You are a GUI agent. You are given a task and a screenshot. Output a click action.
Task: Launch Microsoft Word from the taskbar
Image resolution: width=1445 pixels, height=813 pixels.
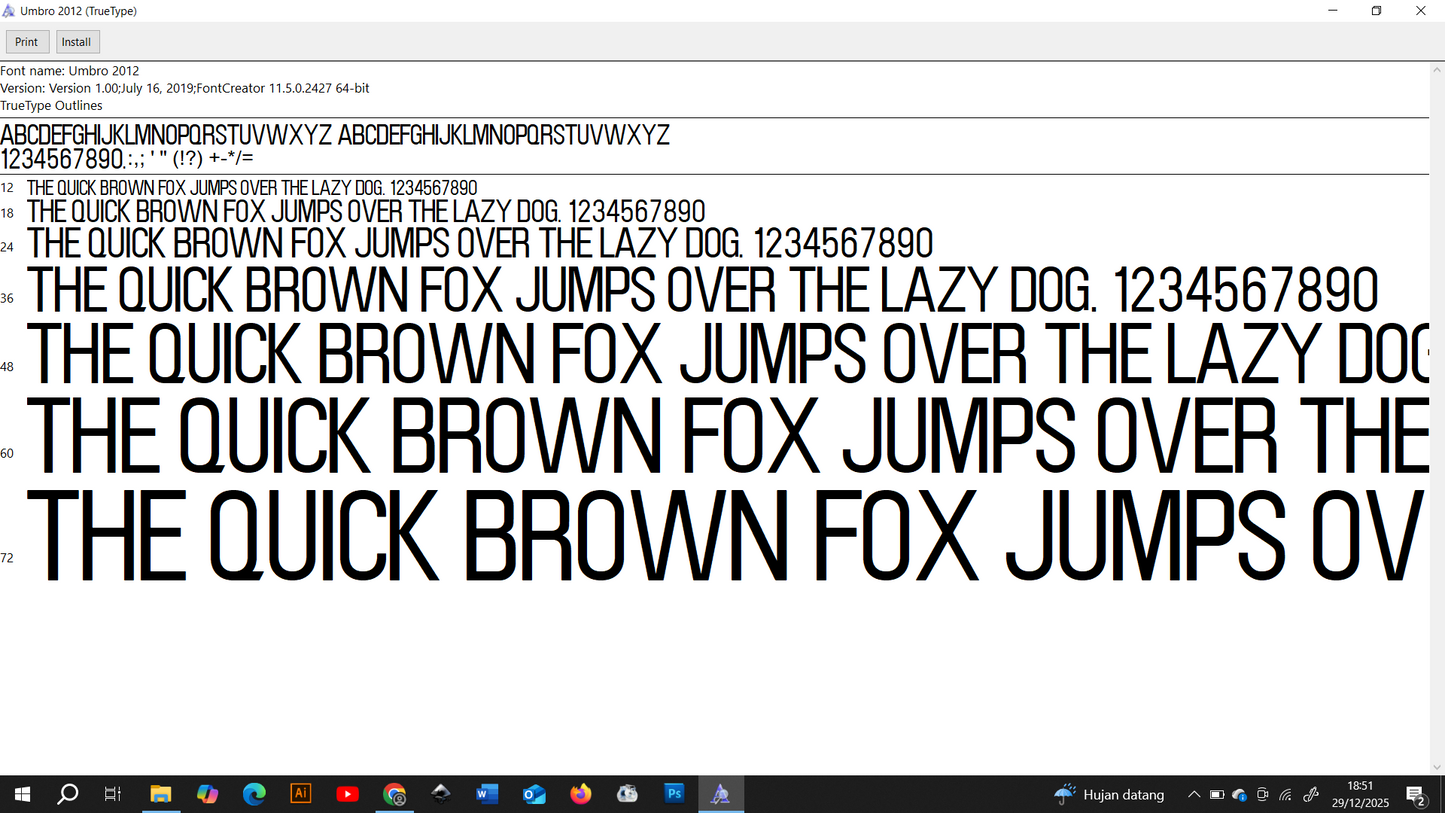coord(488,794)
